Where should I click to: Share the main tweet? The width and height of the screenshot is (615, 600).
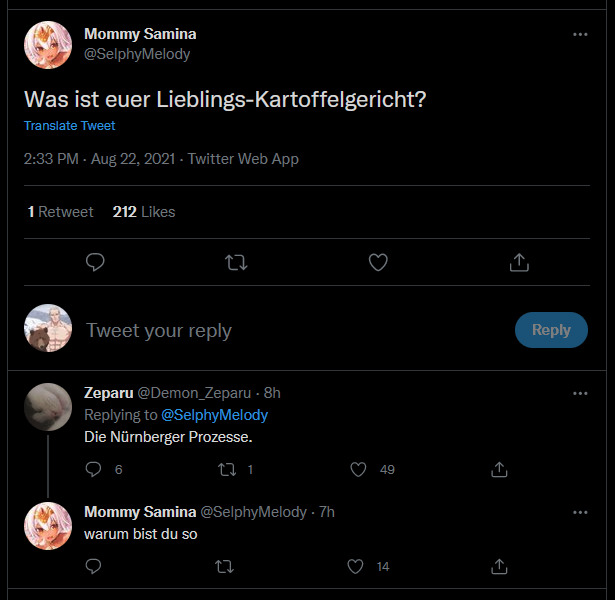coord(519,263)
